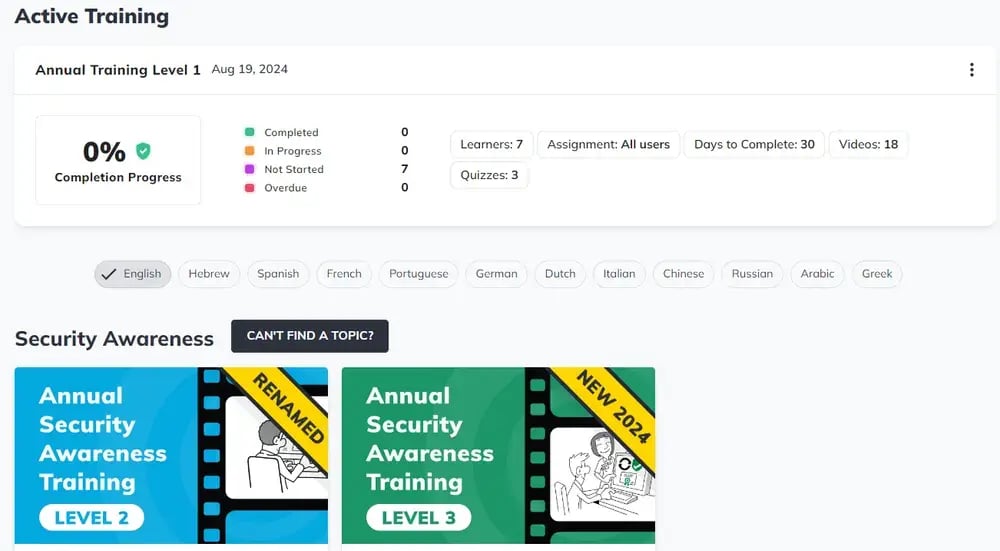Choose the Greek language filter
1000x551 pixels.
(877, 274)
